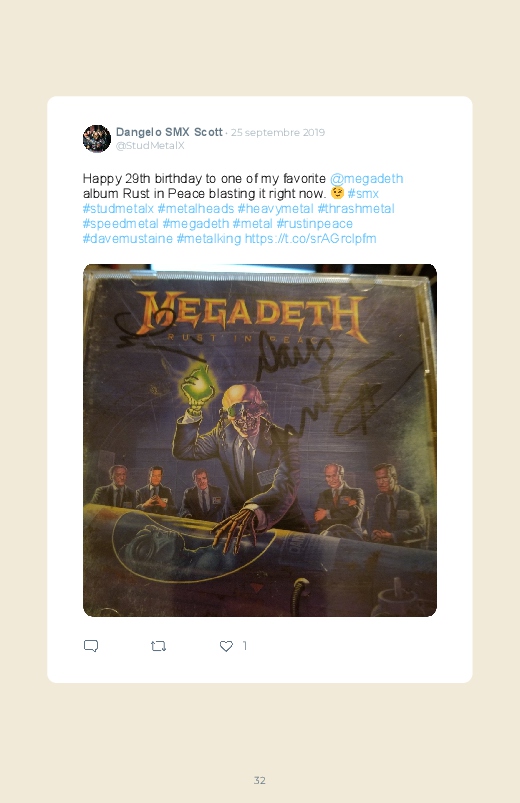Screen dimensions: 520x803
Task: Open the #thrashmetal hashtag
Action: (x=356, y=208)
